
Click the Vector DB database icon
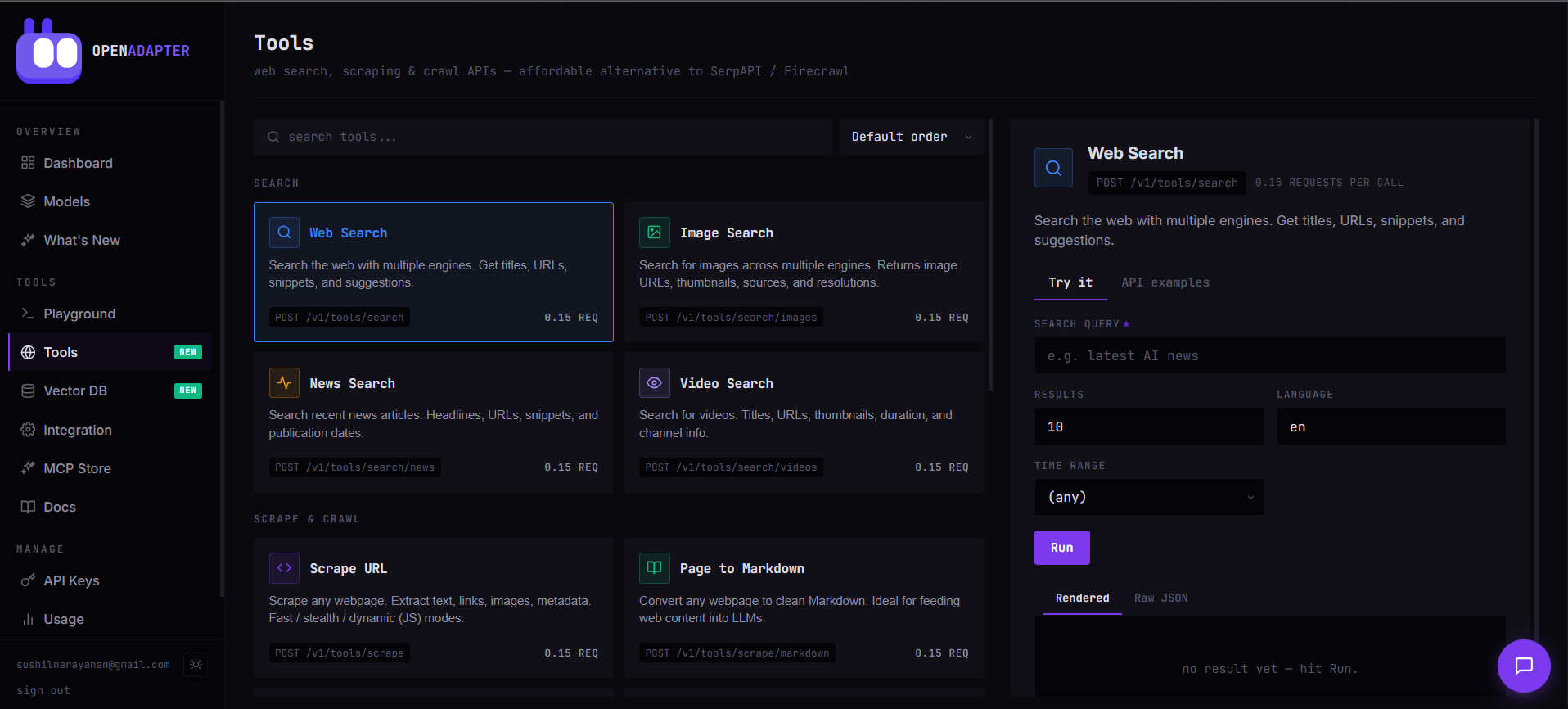tap(28, 391)
